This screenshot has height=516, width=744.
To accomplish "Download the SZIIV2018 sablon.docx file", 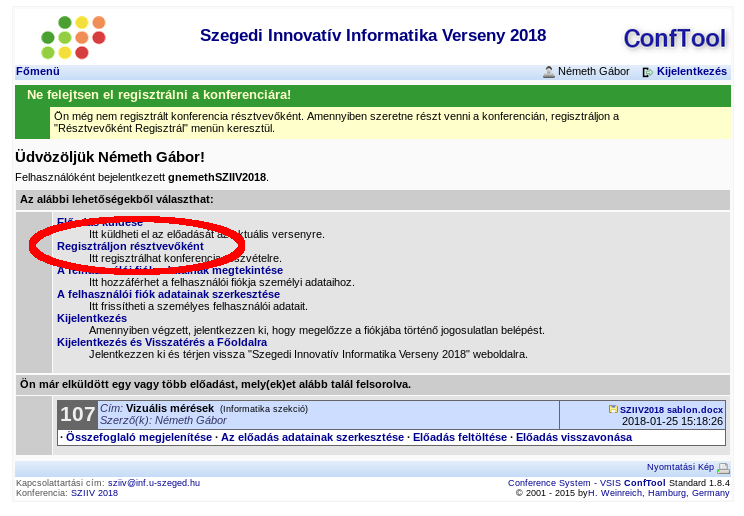I will click(x=670, y=409).
